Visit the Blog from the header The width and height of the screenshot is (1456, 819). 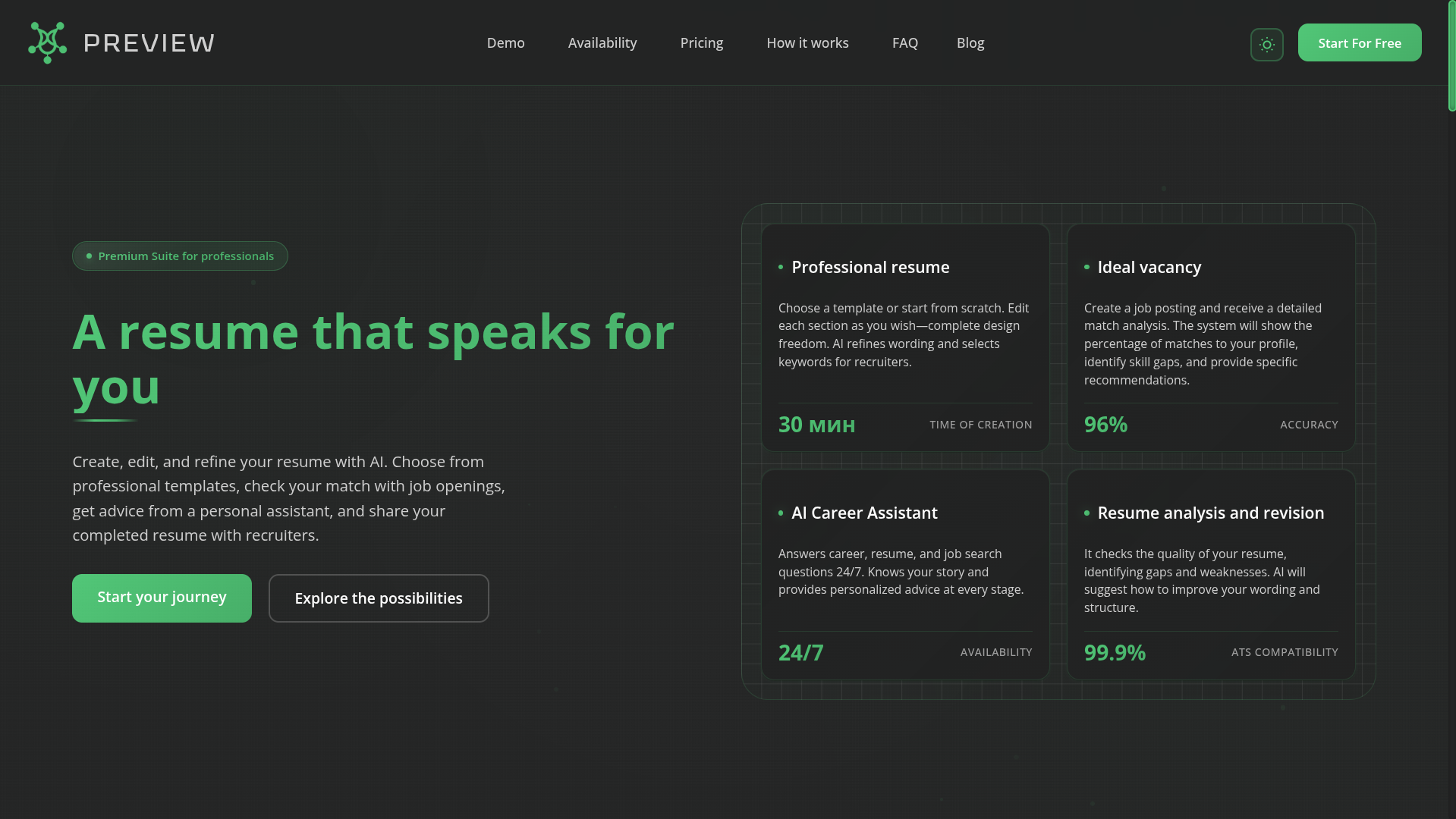[970, 43]
